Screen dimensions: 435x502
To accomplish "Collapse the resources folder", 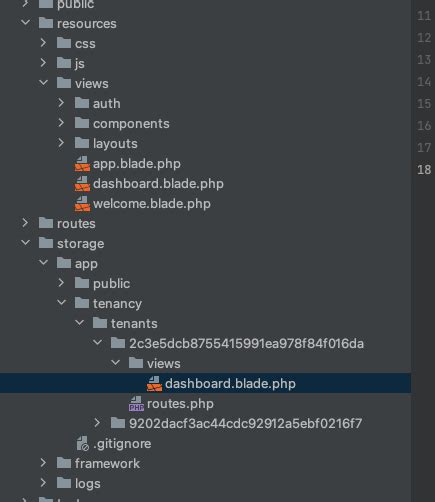I will point(25,23).
